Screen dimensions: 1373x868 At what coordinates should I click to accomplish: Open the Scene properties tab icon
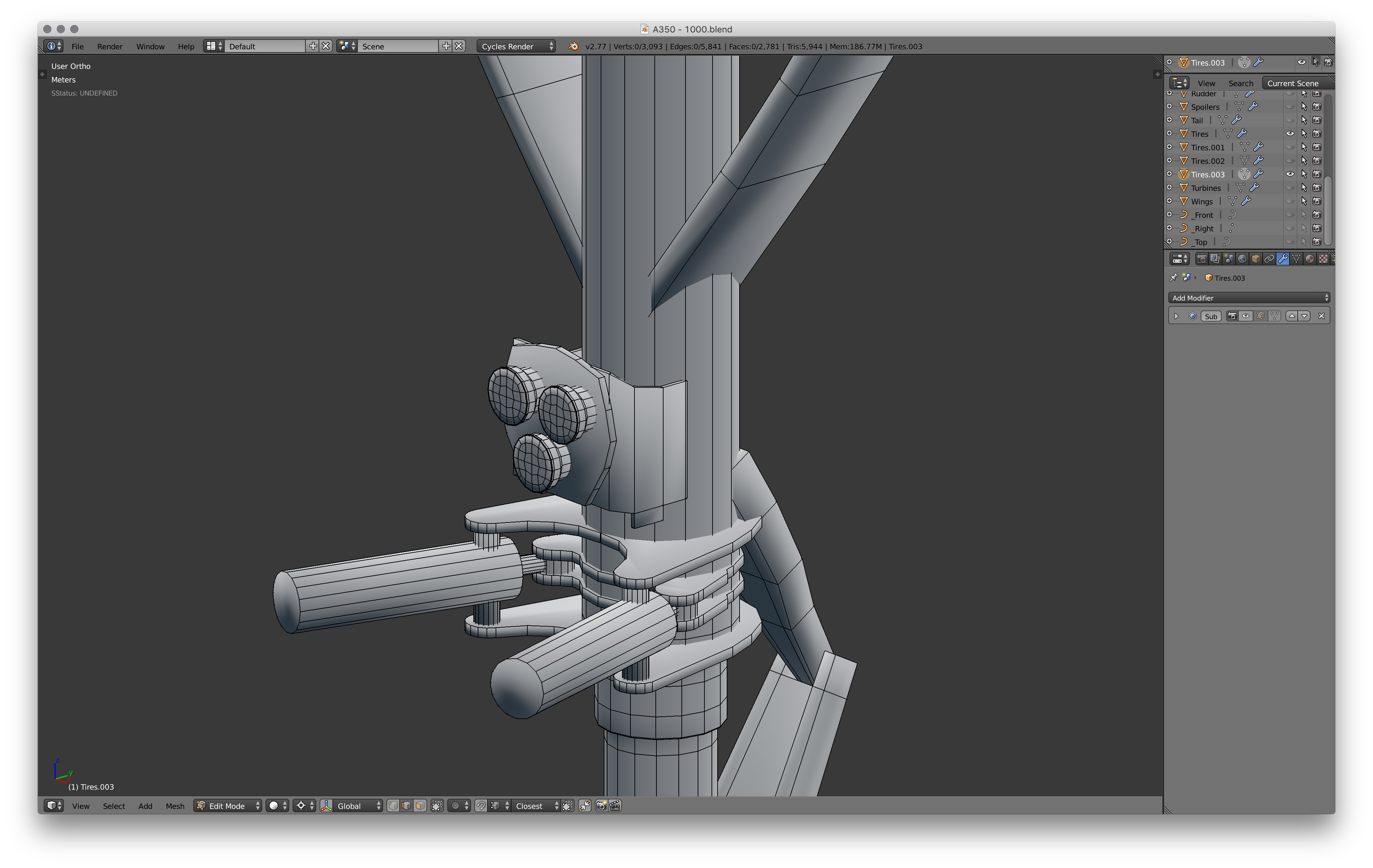(x=1229, y=259)
